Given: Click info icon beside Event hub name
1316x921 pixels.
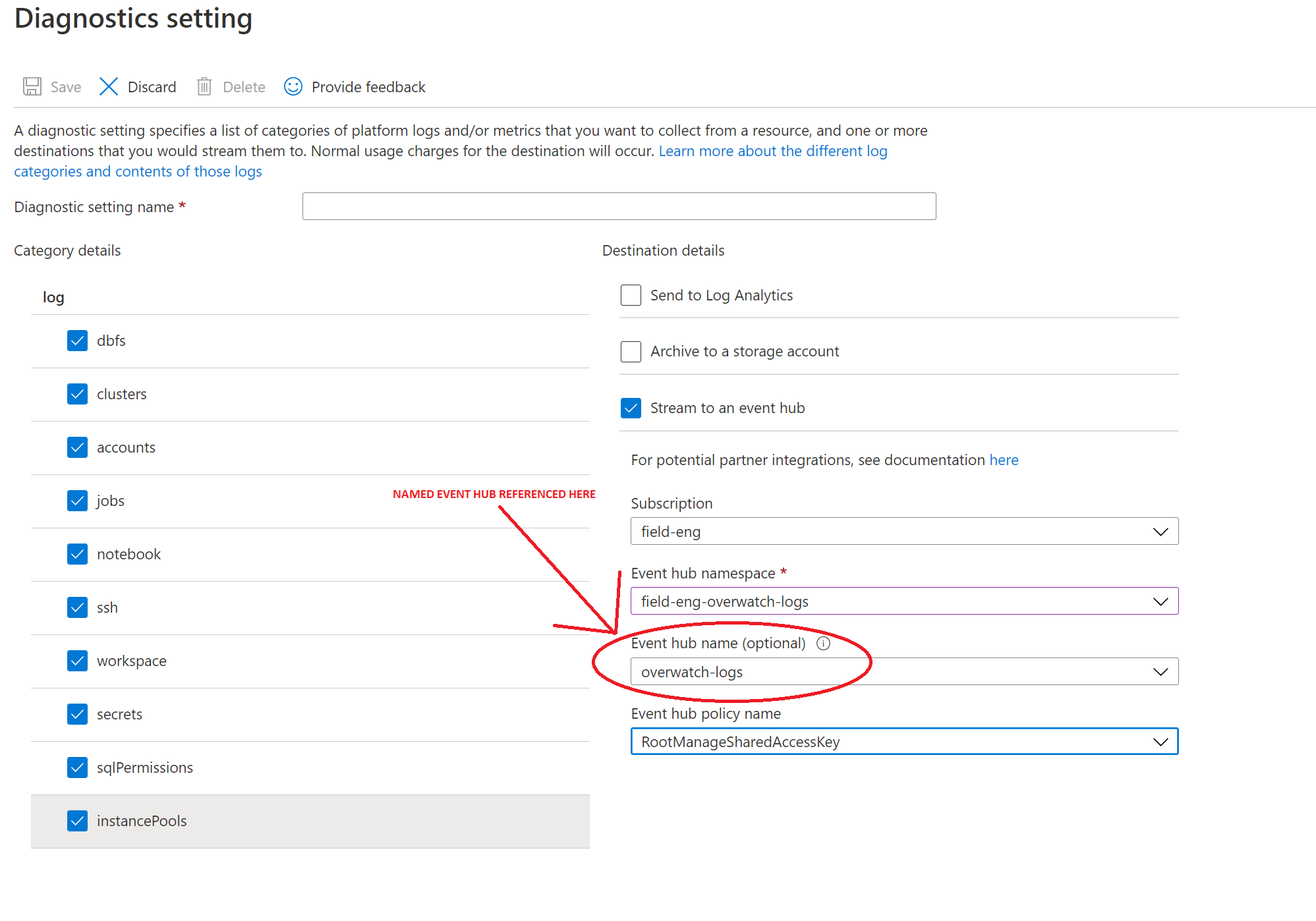Looking at the screenshot, I should [x=823, y=643].
